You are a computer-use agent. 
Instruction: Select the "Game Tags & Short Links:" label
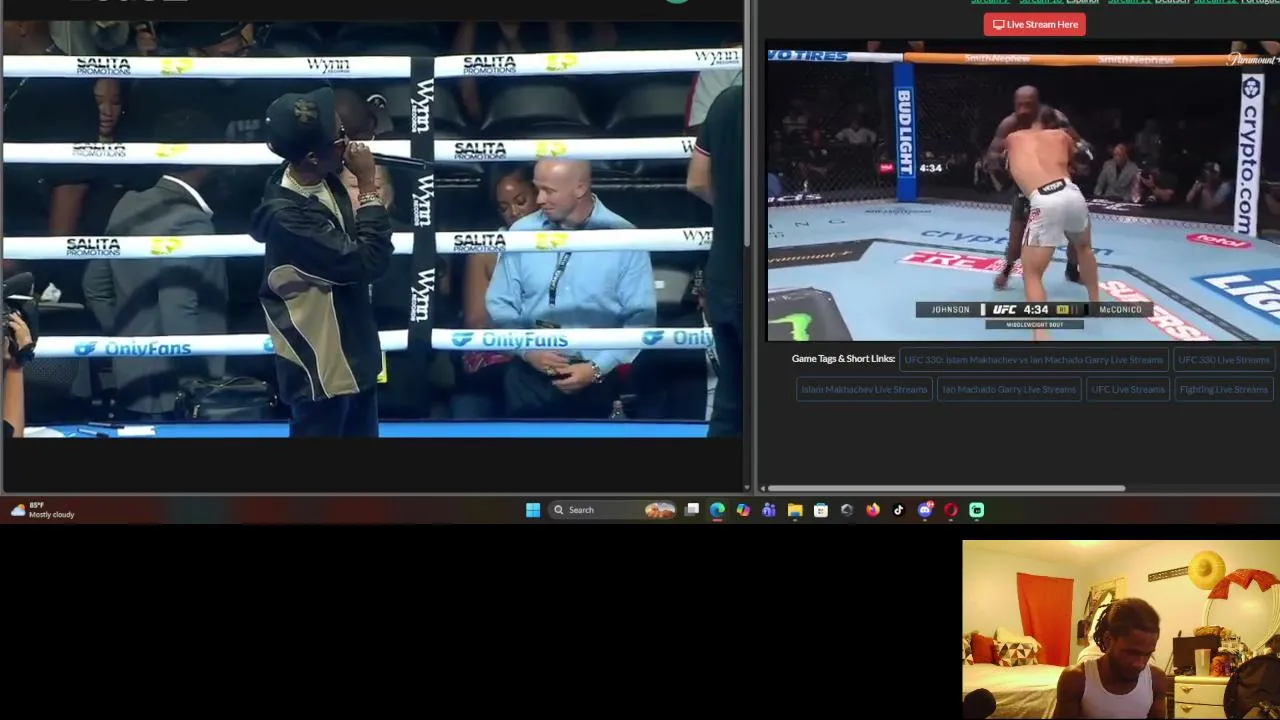click(x=843, y=359)
